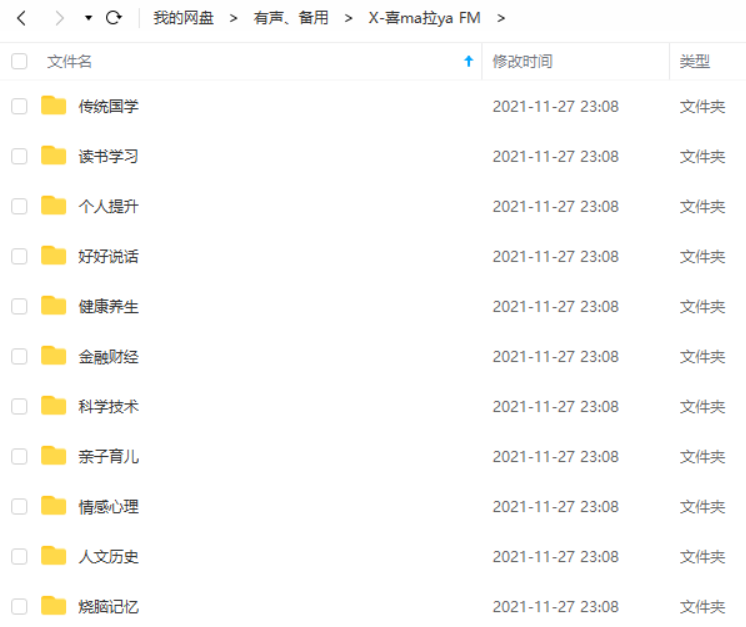Check the box beside 读书学习
The image size is (746, 627).
click(x=19, y=157)
